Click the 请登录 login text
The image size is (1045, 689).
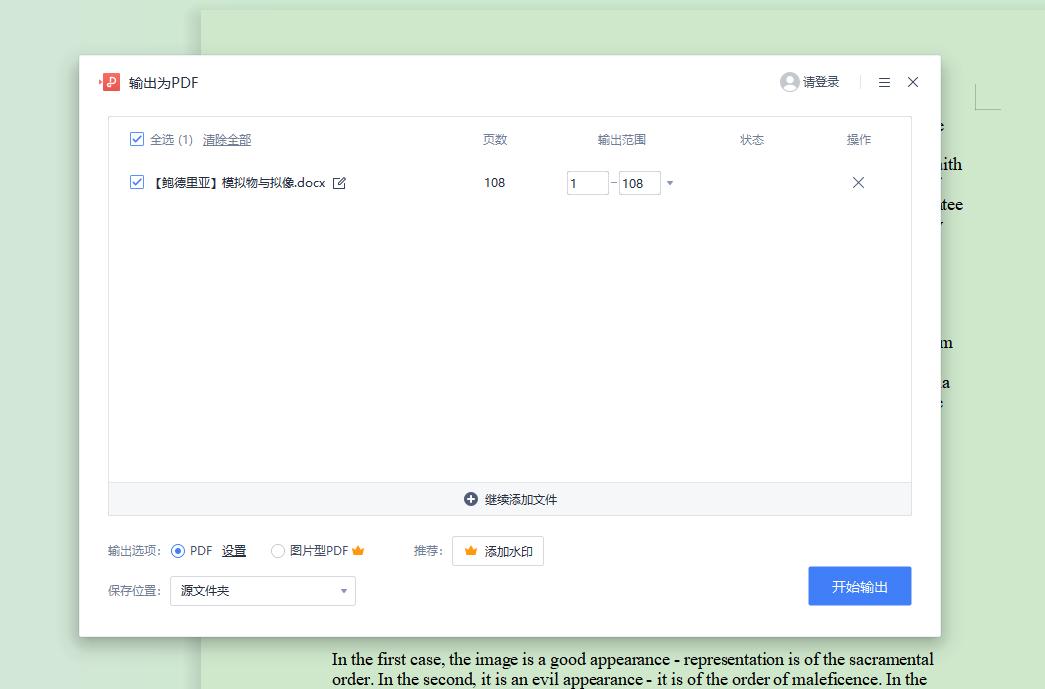pos(821,82)
